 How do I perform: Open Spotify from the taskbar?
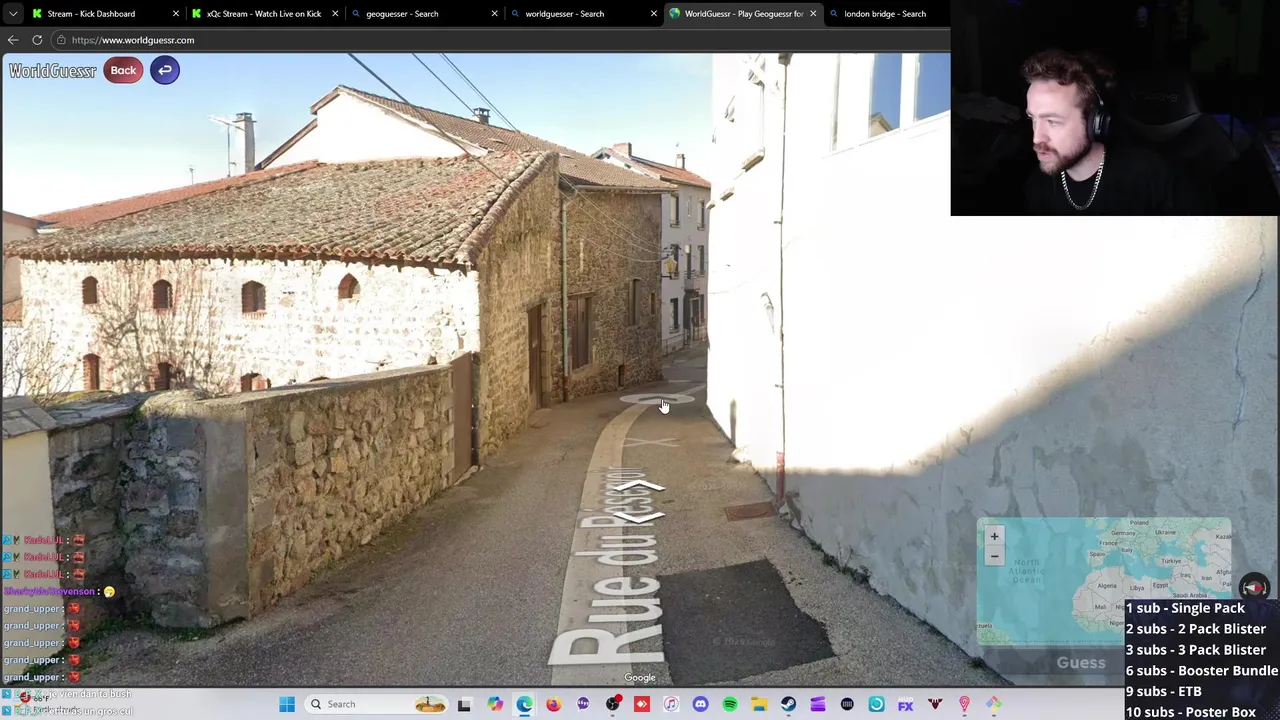coord(730,704)
